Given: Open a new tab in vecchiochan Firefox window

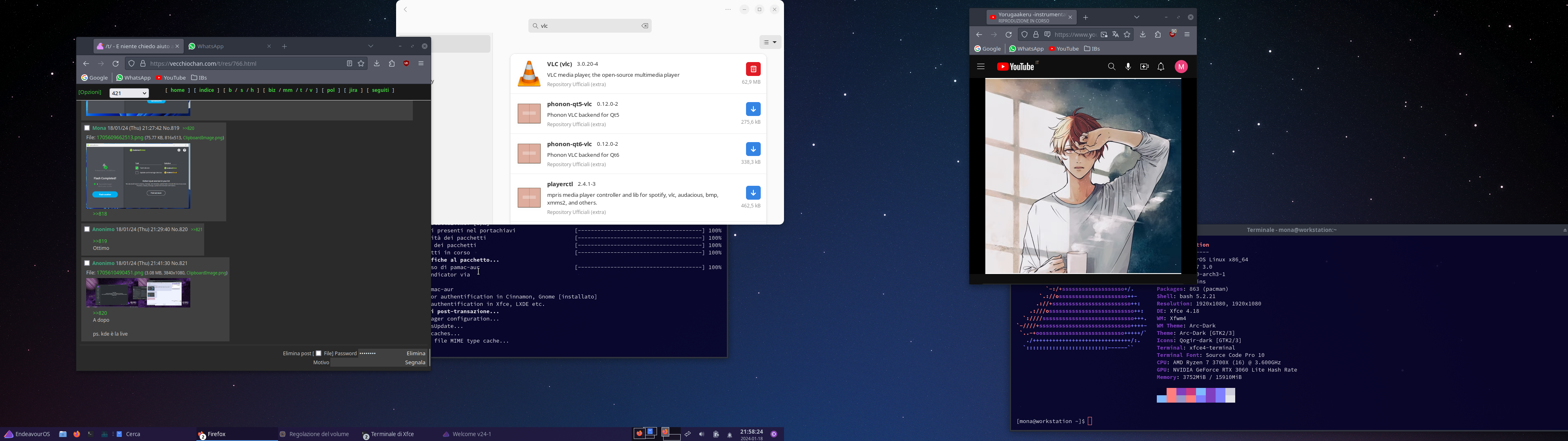Looking at the screenshot, I should (284, 46).
